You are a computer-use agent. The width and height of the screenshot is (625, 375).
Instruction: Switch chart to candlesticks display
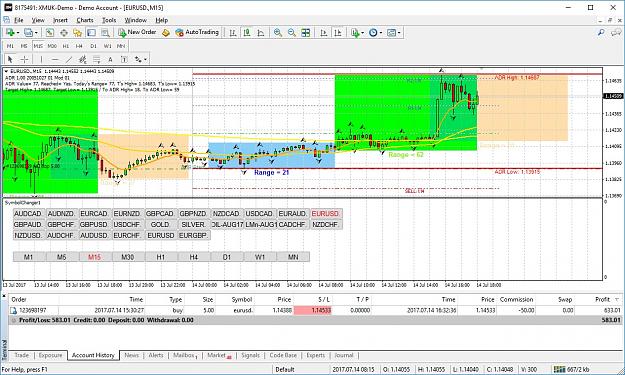click(247, 33)
